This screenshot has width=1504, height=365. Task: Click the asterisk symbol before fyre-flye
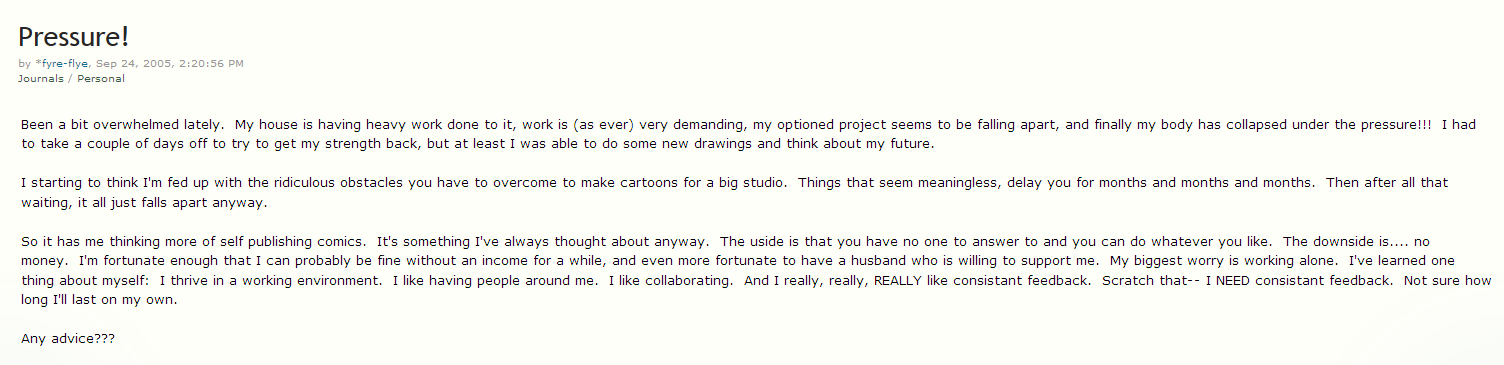[x=37, y=62]
